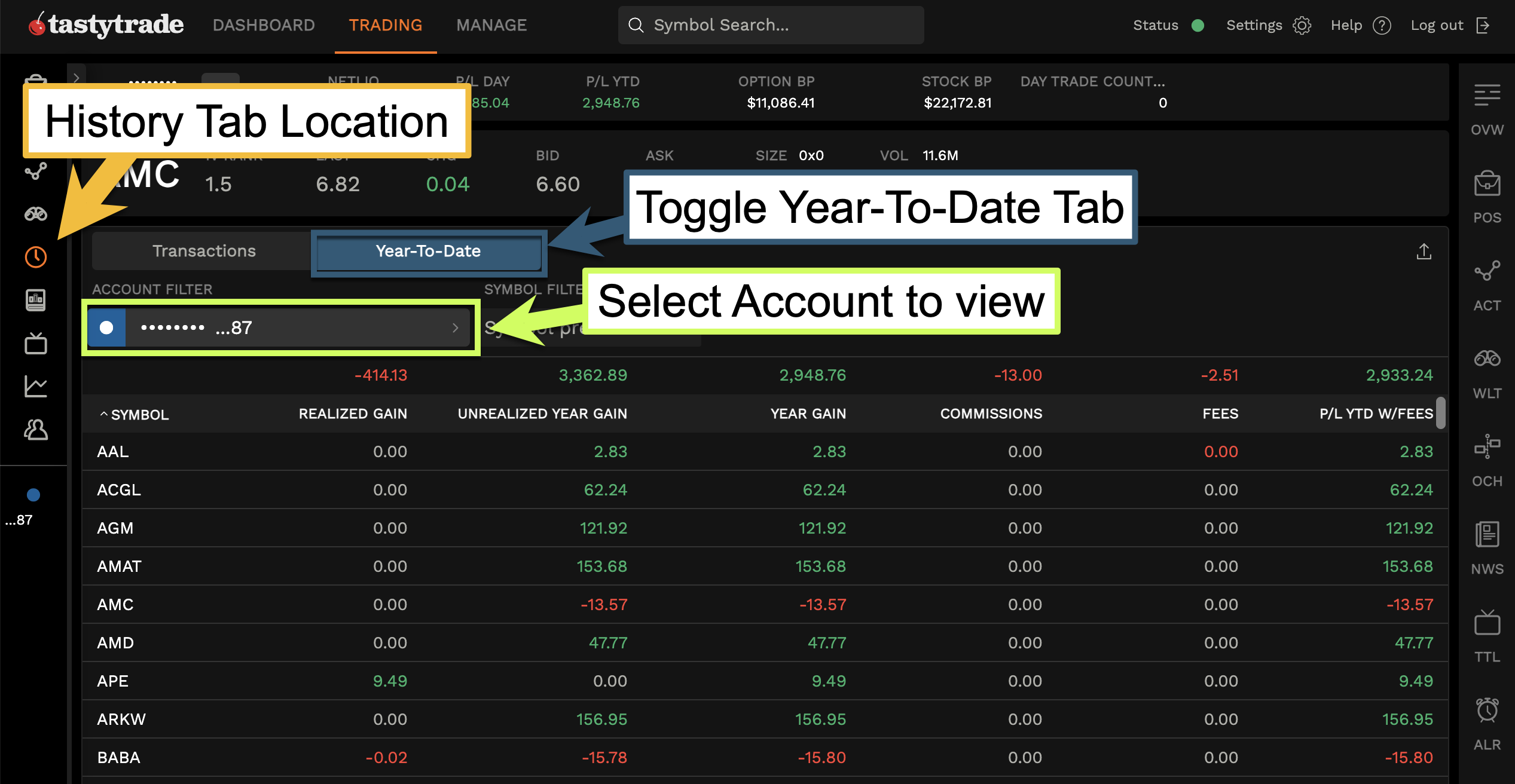
Task: Open Settings with the gear icon
Action: (x=1302, y=25)
